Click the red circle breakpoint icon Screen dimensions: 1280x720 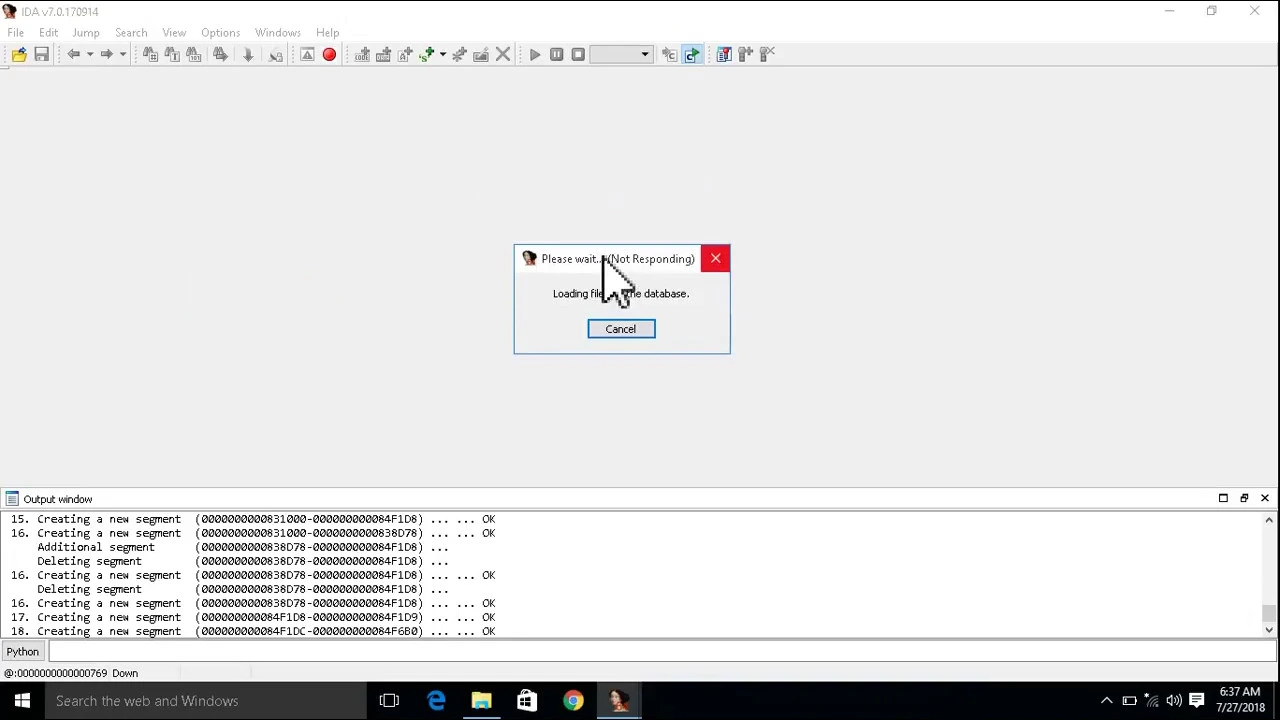pos(329,55)
